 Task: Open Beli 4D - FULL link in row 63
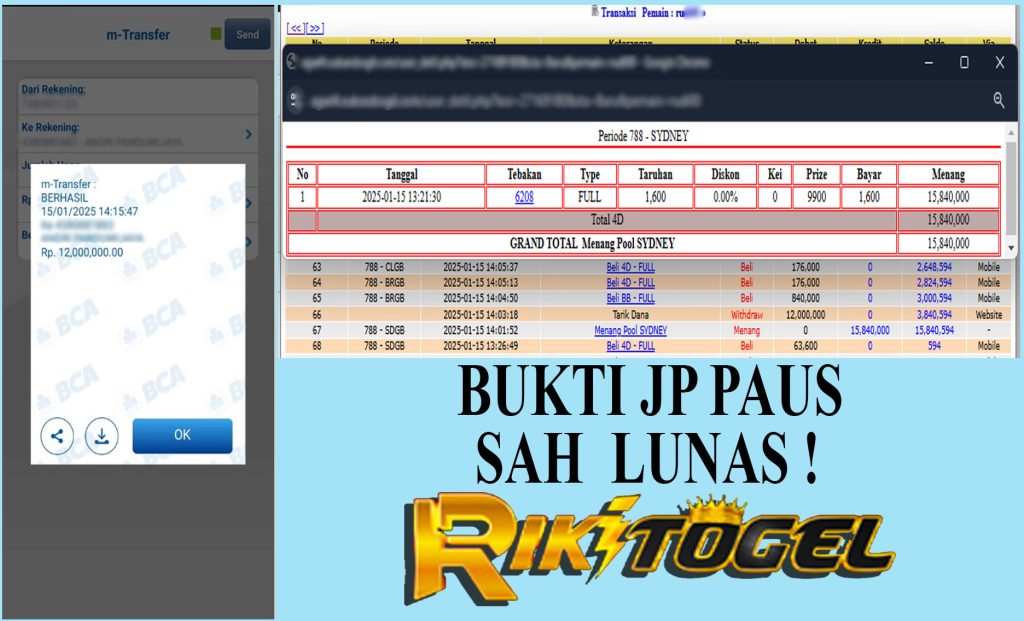click(x=630, y=267)
